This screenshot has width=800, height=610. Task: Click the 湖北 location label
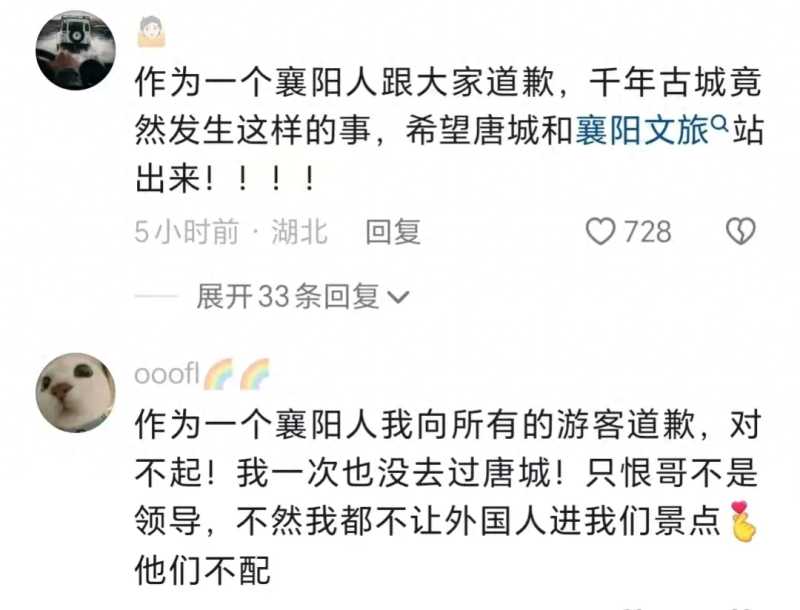pyautogui.click(x=299, y=232)
